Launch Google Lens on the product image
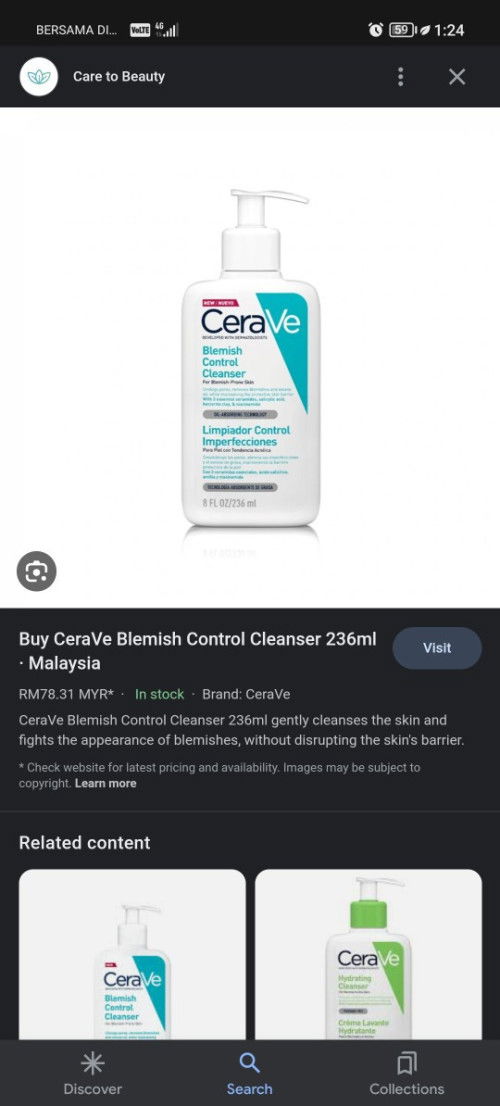500x1106 pixels. (37, 571)
